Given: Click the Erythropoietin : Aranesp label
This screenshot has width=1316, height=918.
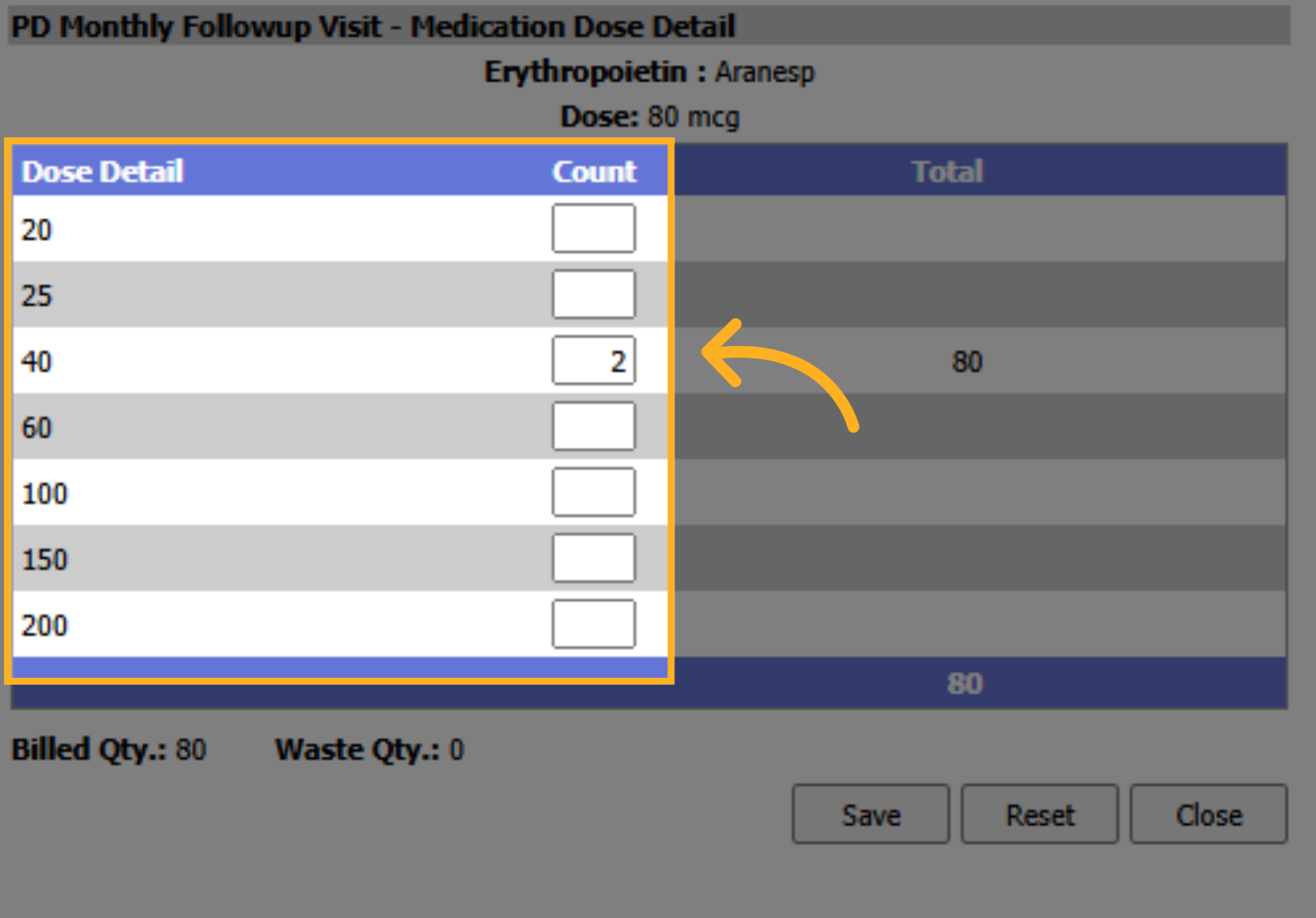Looking at the screenshot, I should [x=649, y=72].
